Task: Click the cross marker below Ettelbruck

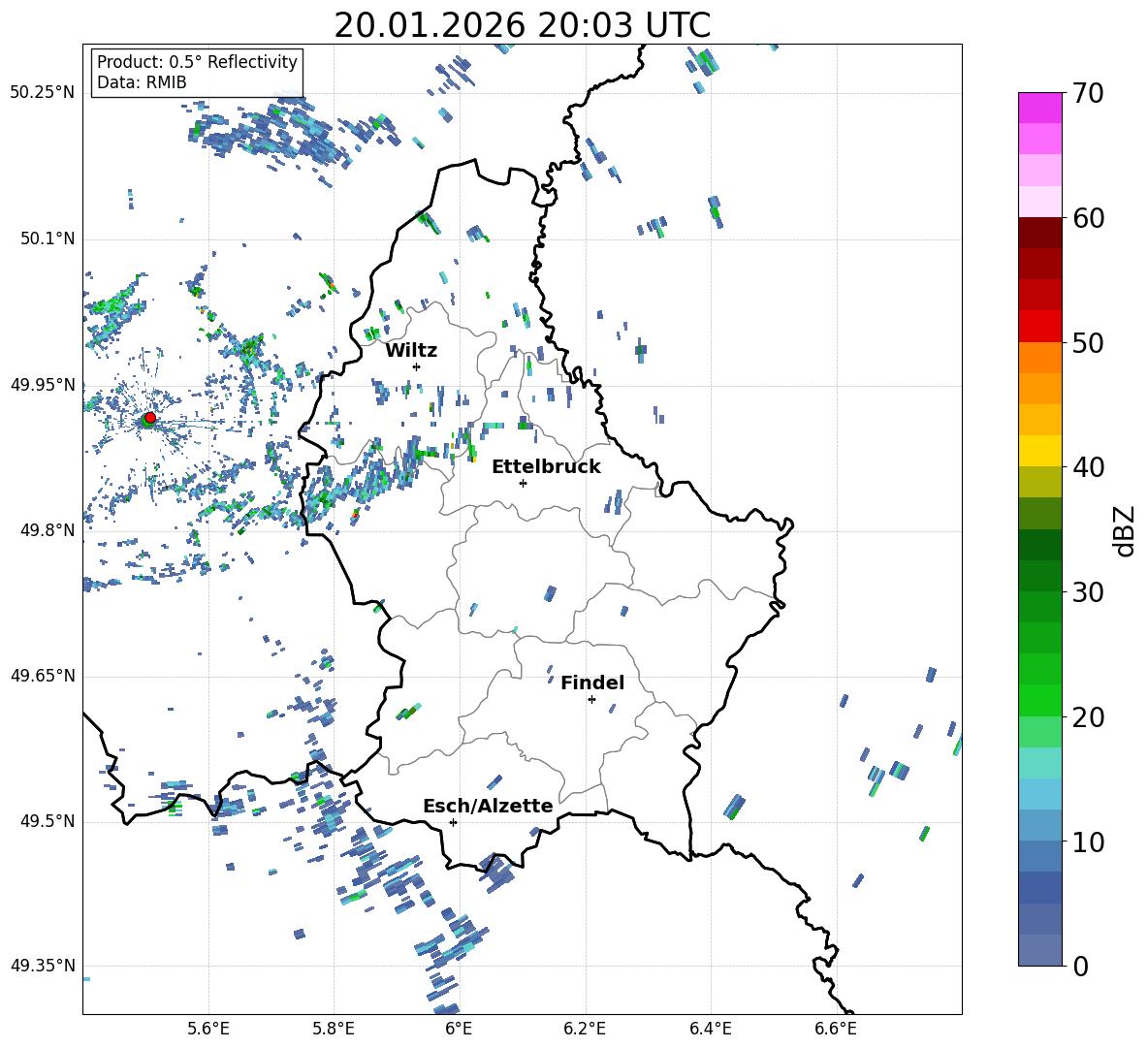Action: [x=523, y=483]
